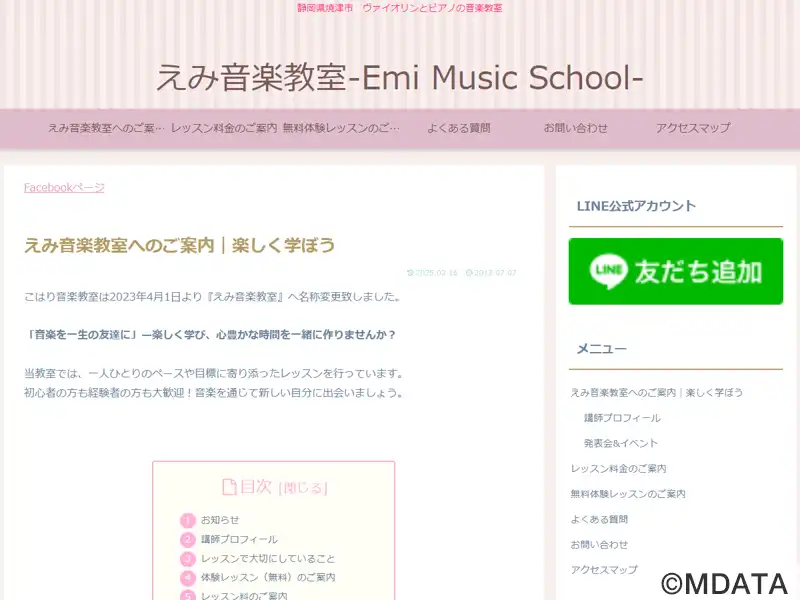This screenshot has width=800, height=600.
Task: Click the LINE speech bubble logo icon
Action: pyautogui.click(x=608, y=270)
